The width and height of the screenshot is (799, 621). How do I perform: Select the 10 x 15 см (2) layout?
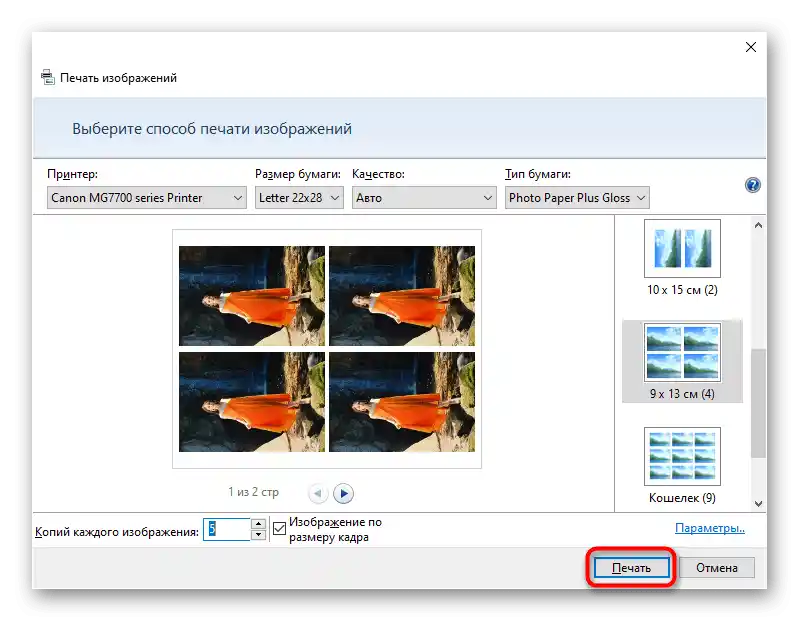(x=682, y=258)
